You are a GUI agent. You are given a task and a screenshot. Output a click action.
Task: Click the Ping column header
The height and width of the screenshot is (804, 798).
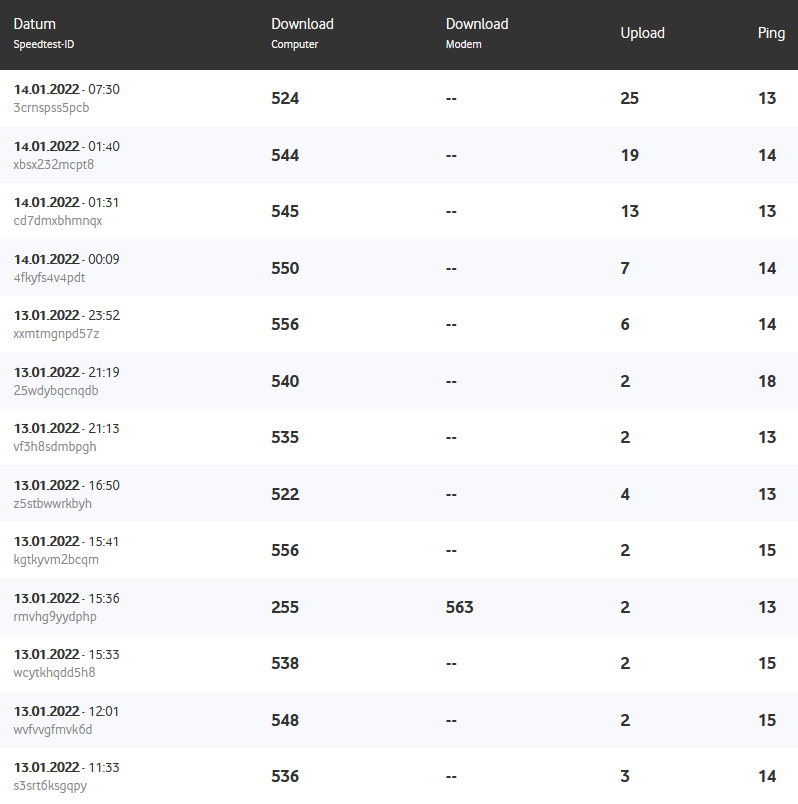point(771,33)
